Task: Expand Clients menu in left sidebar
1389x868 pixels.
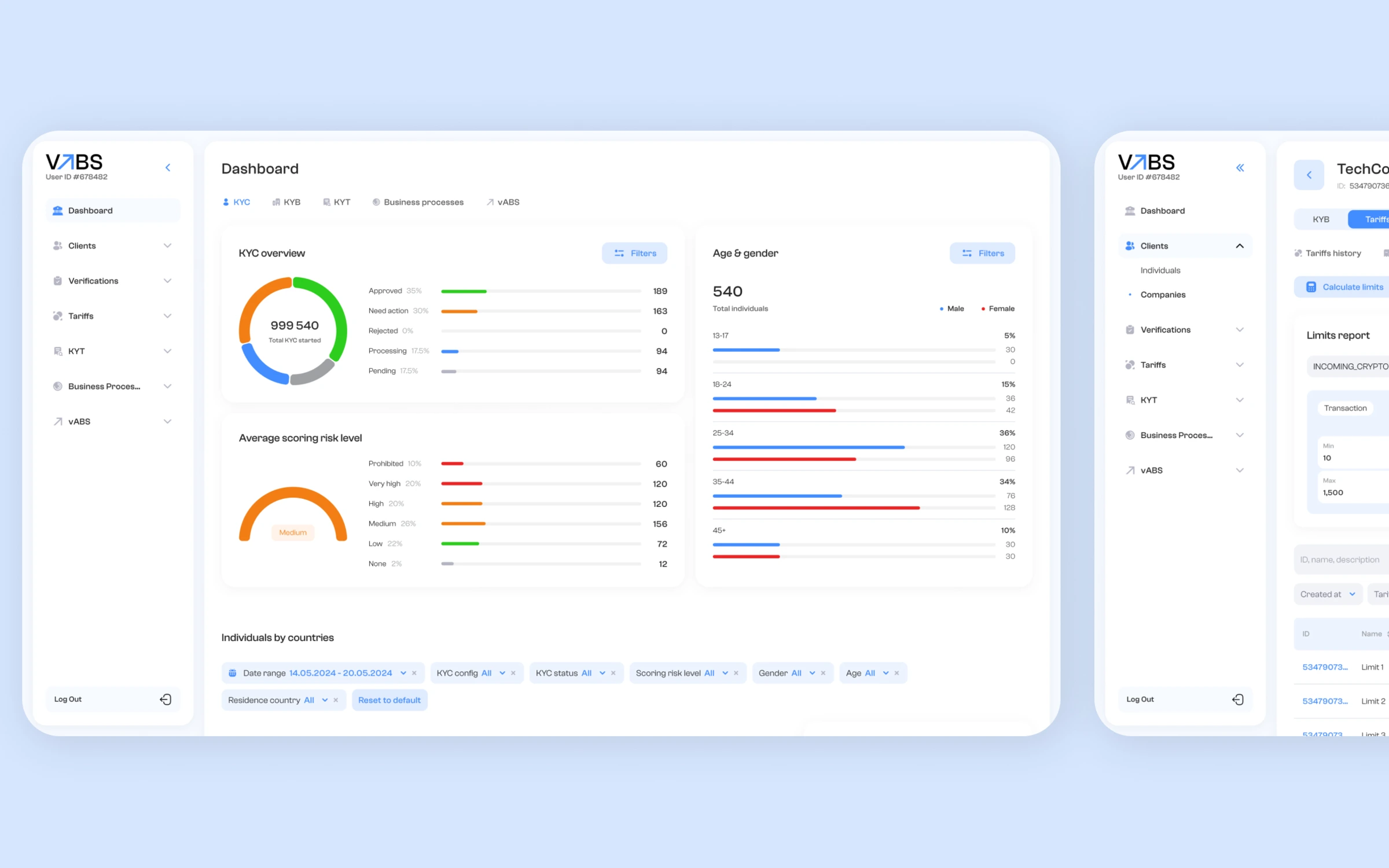Action: tap(113, 246)
